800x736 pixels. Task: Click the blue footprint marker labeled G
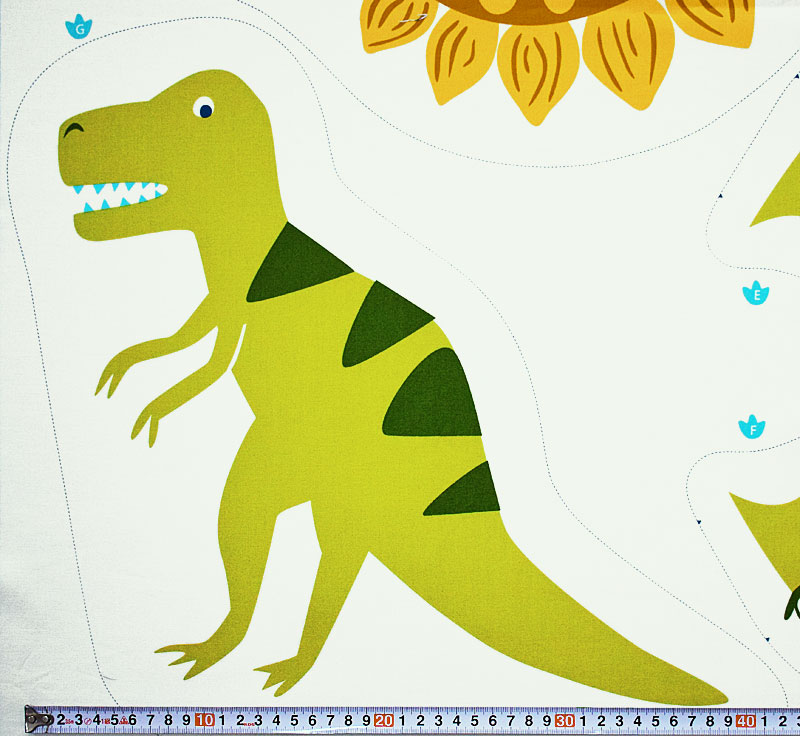(79, 27)
